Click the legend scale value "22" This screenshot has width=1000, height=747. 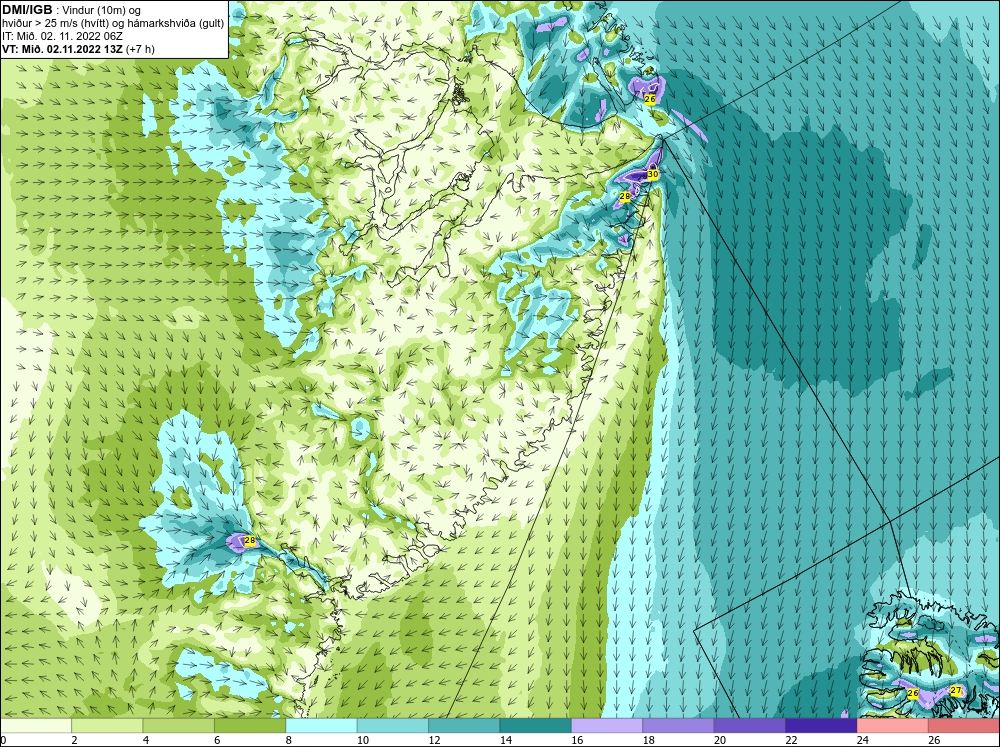coord(791,740)
